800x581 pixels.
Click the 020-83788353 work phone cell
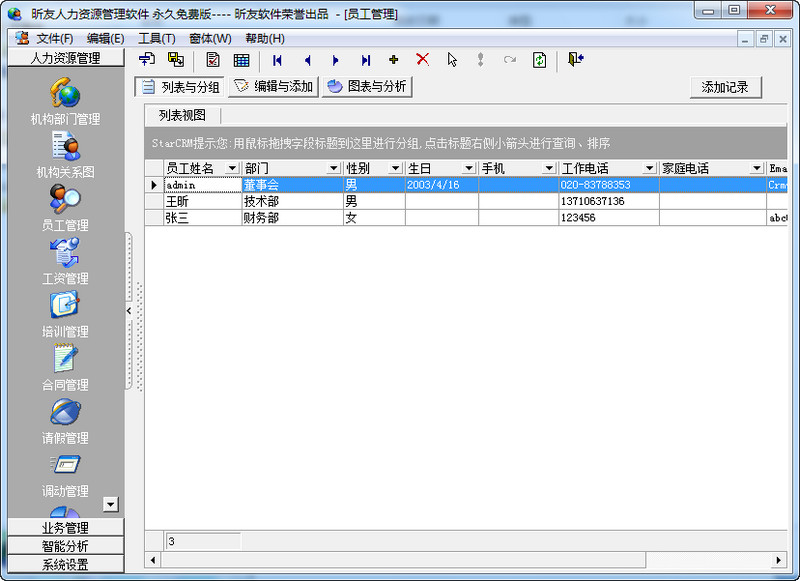click(x=609, y=185)
